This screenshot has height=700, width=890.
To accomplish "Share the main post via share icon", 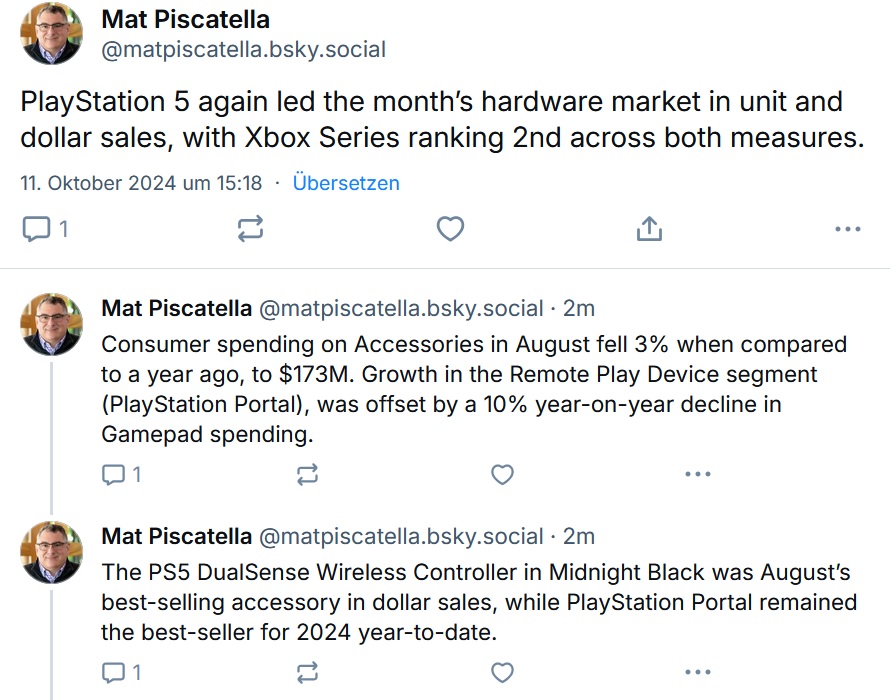I will 649,229.
